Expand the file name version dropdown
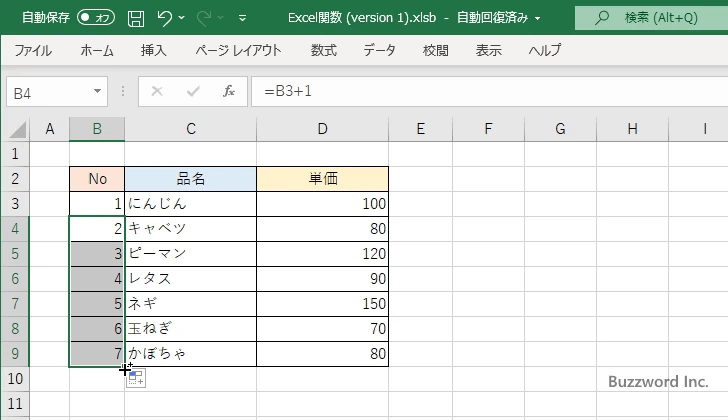The image size is (728, 420). point(538,19)
